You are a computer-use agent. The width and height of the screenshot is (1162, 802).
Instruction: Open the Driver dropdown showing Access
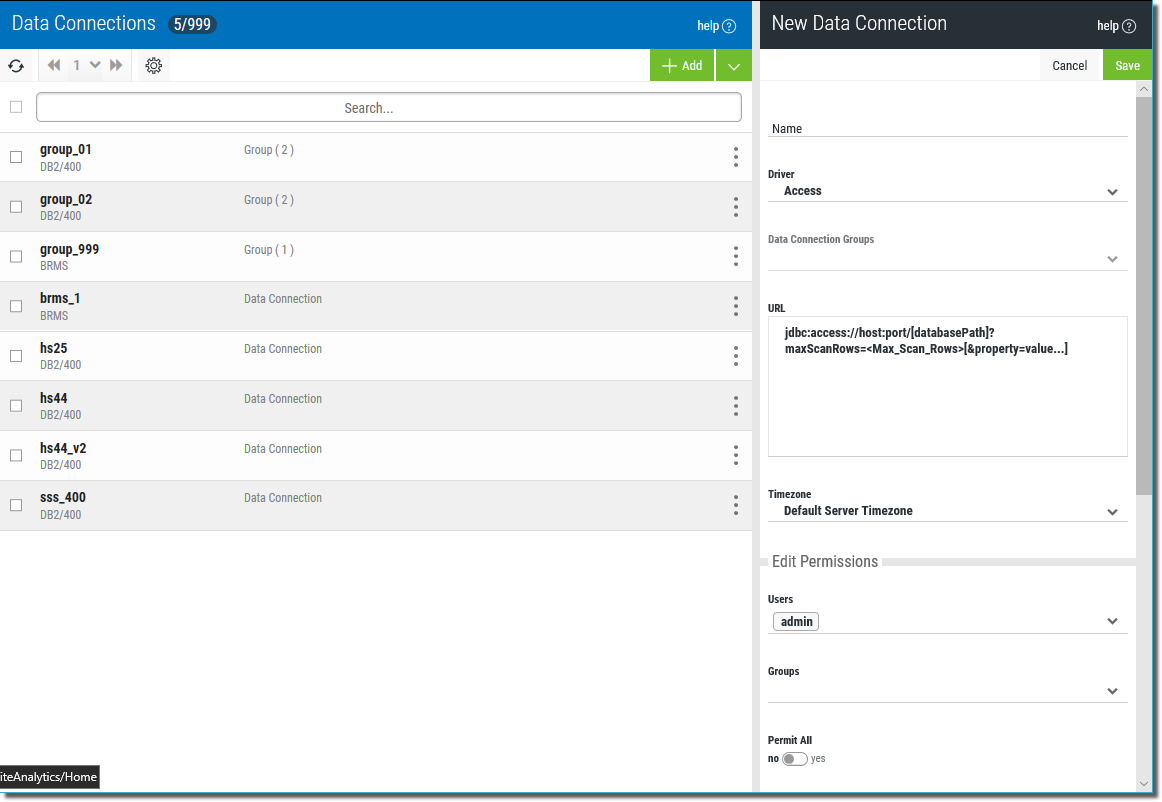(947, 191)
